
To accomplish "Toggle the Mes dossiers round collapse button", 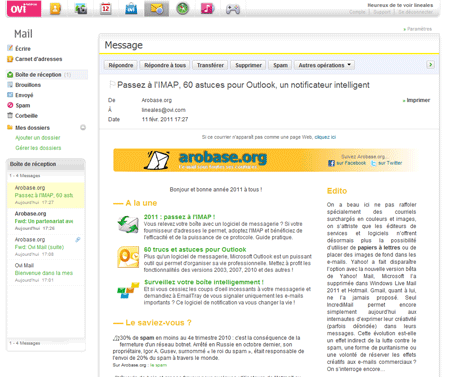I will click(83, 127).
